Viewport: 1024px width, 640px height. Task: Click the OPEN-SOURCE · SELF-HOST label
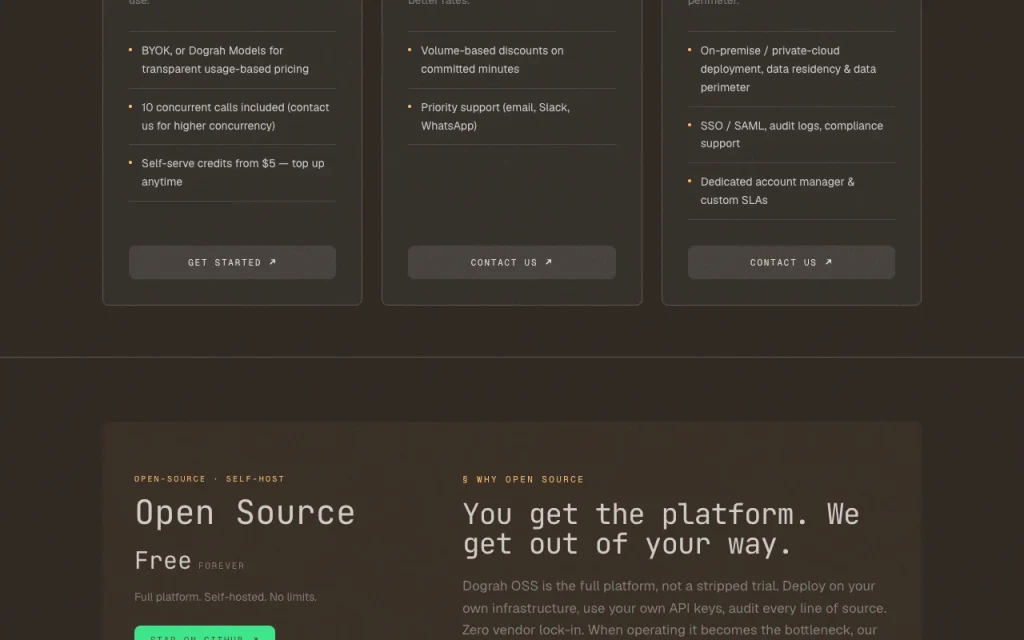coord(209,479)
